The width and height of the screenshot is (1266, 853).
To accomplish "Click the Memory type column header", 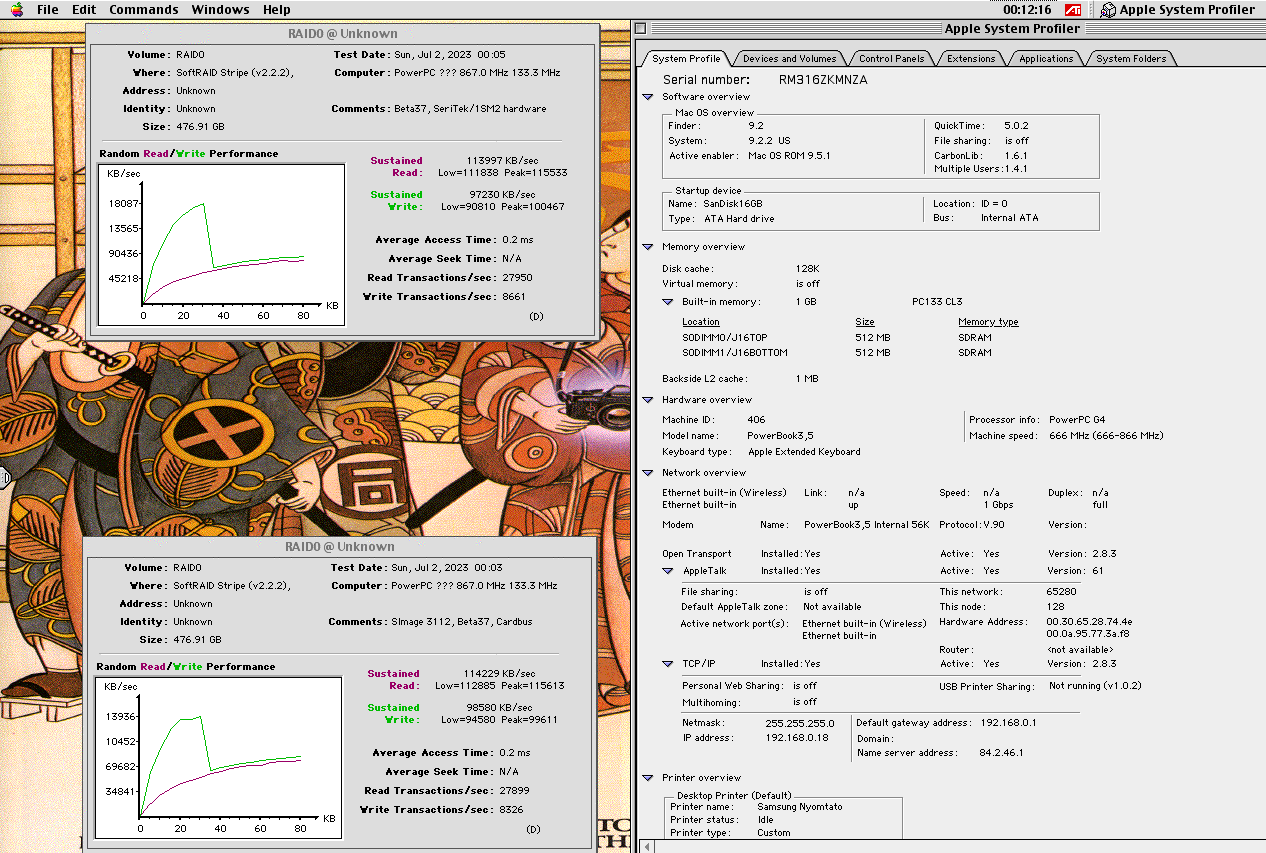I will tap(988, 322).
